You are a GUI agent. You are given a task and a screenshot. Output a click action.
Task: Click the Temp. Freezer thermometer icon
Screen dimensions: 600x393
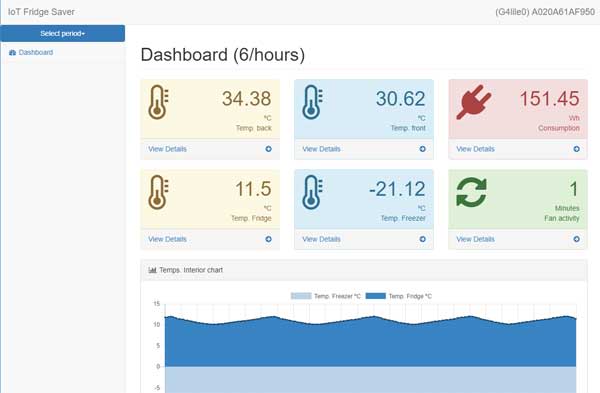pos(312,192)
